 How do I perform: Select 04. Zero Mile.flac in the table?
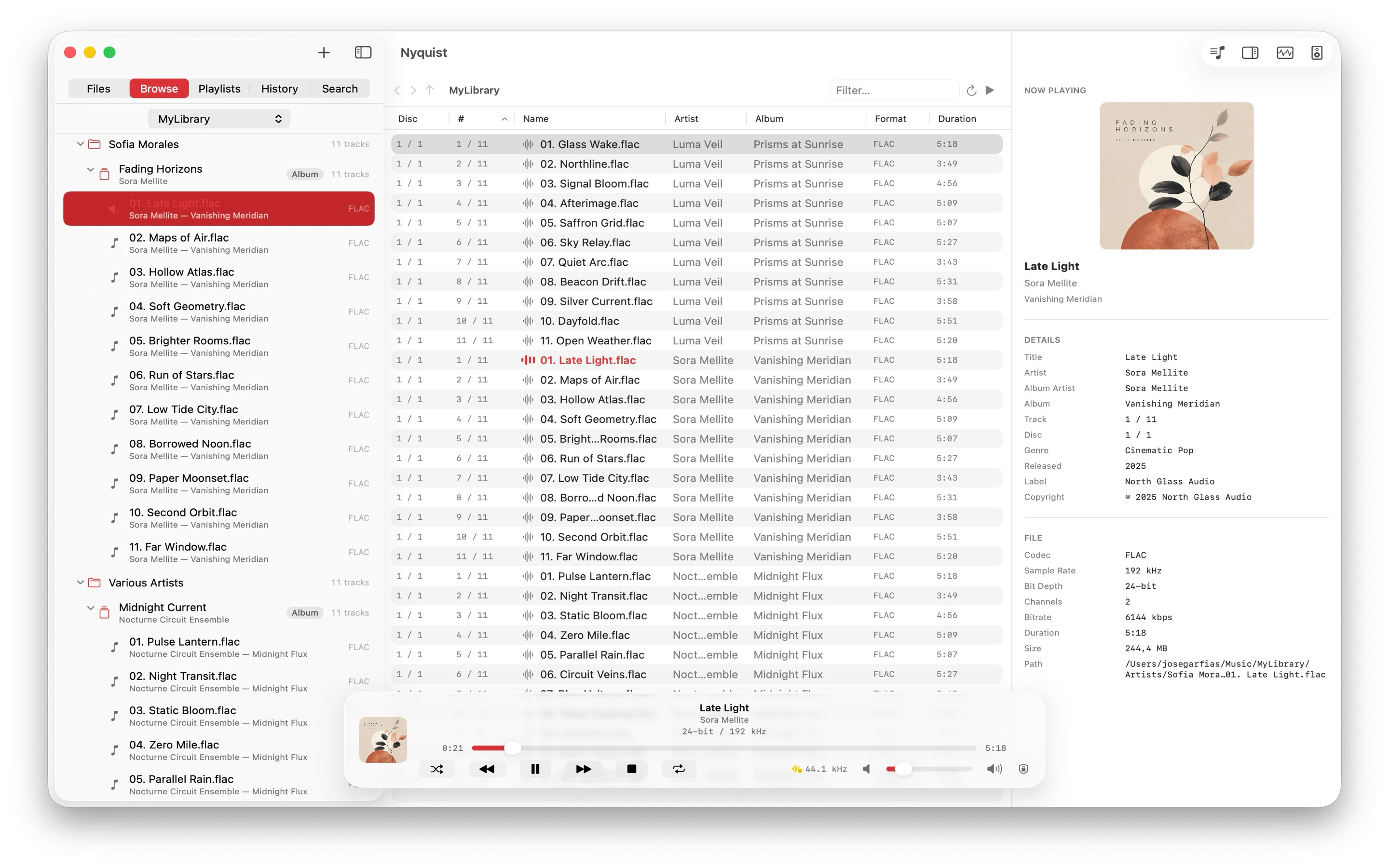pyautogui.click(x=697, y=635)
